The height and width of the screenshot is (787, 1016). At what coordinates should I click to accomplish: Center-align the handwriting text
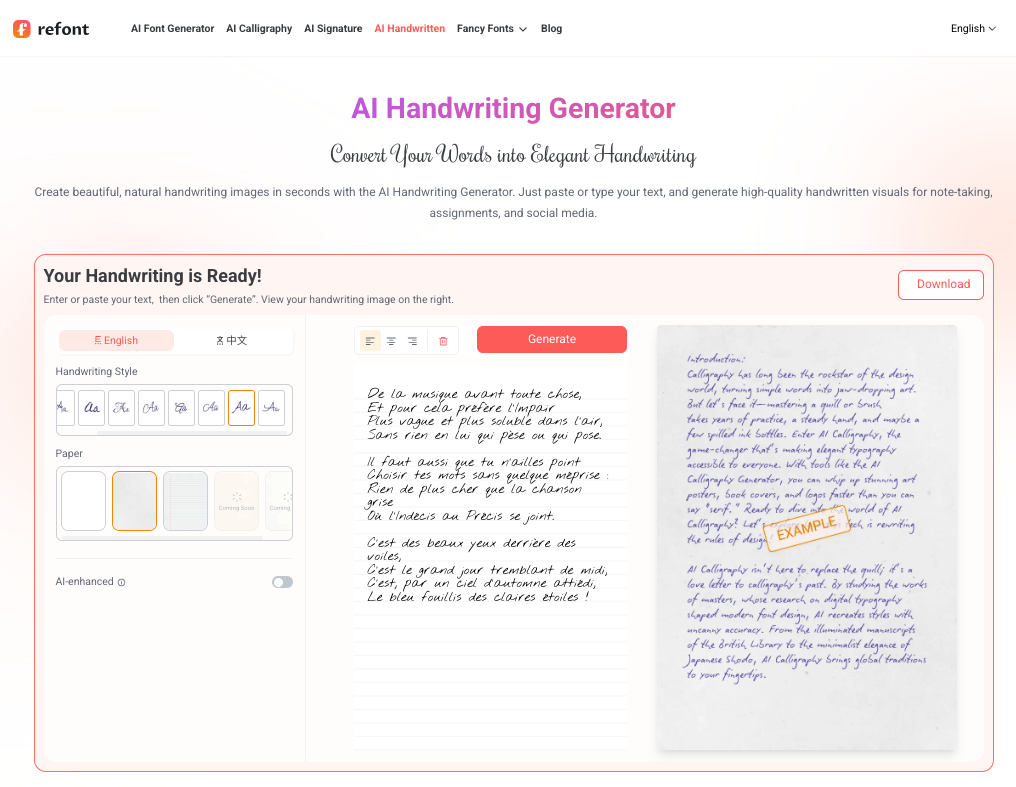[x=391, y=341]
